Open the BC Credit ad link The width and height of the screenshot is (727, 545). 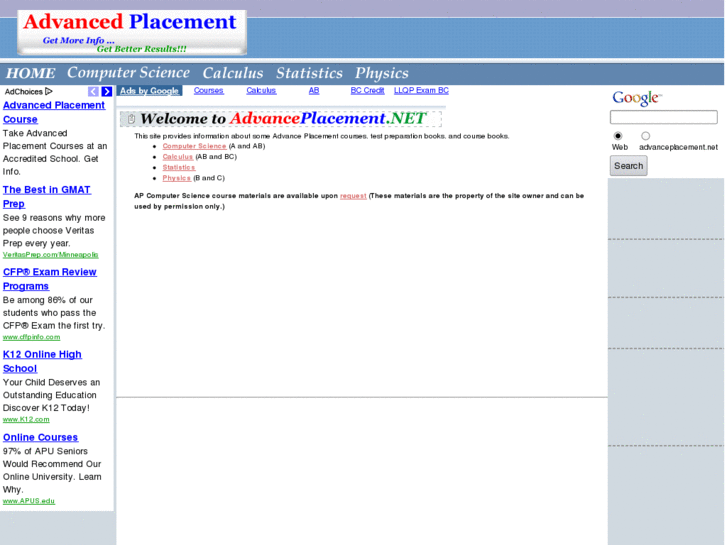pos(367,90)
